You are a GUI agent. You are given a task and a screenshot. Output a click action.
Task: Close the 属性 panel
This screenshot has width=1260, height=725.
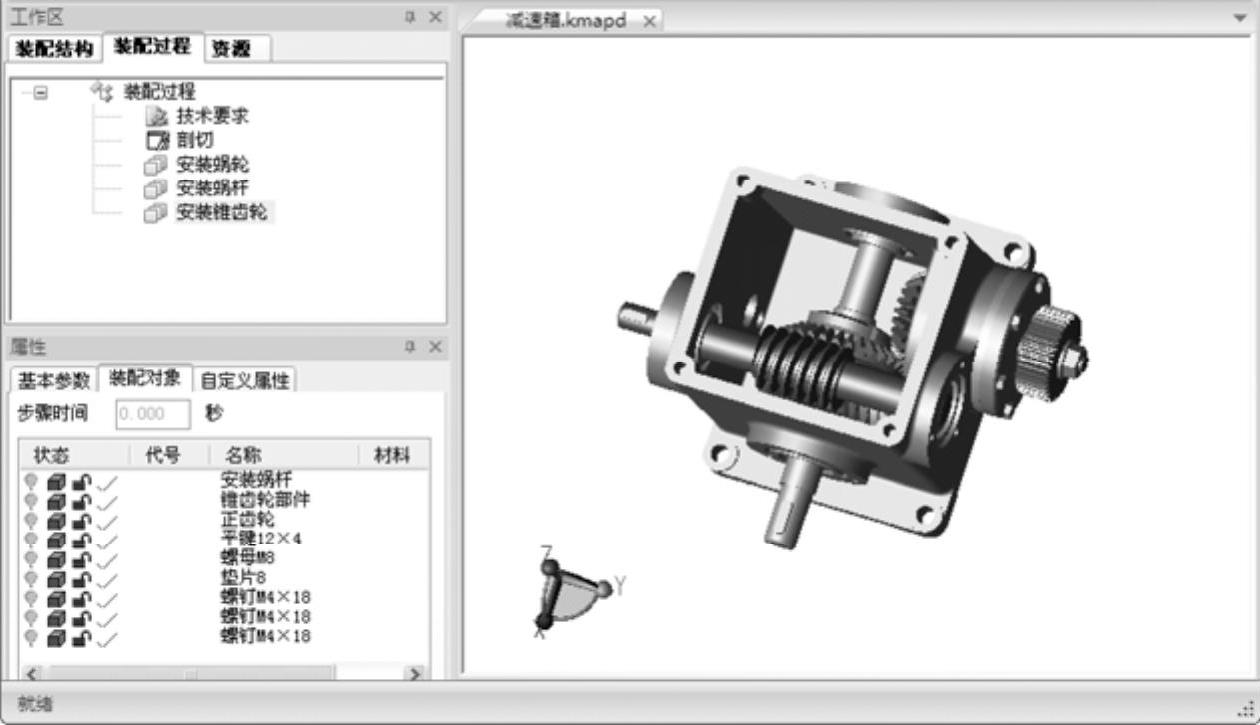point(435,346)
